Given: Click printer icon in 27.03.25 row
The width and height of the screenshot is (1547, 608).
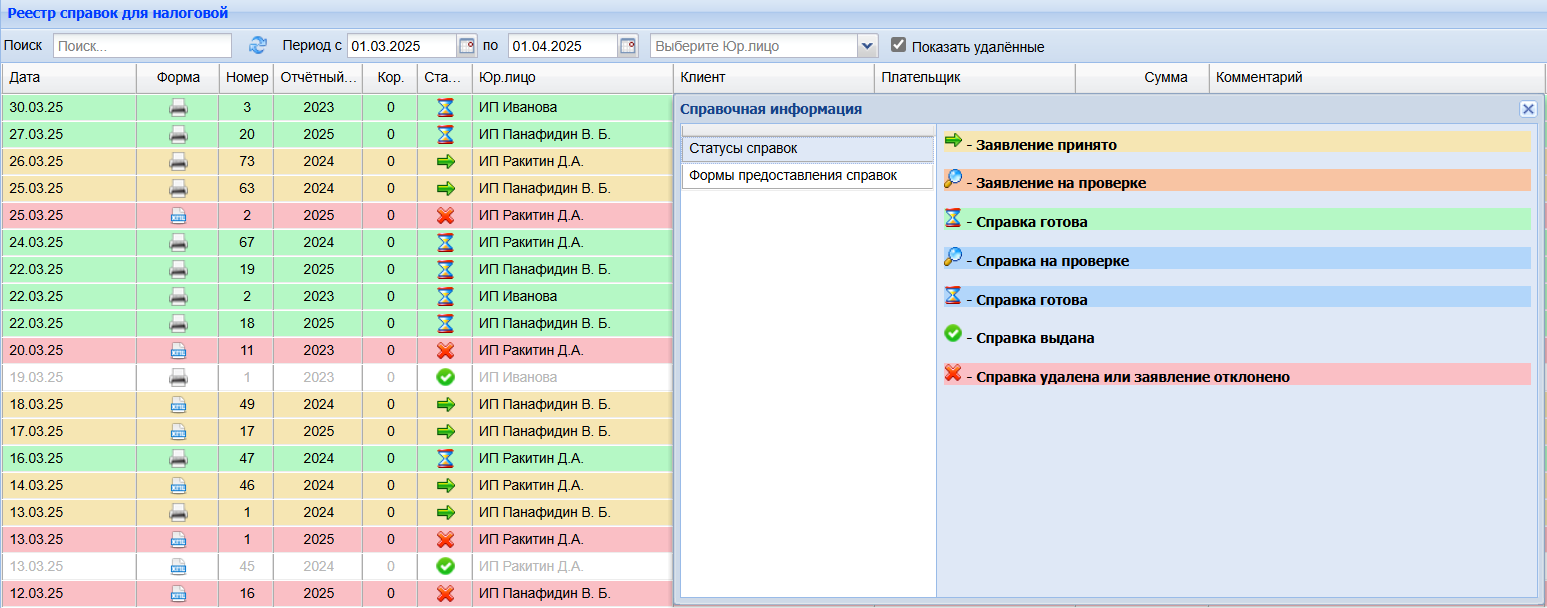Looking at the screenshot, I should tap(178, 134).
